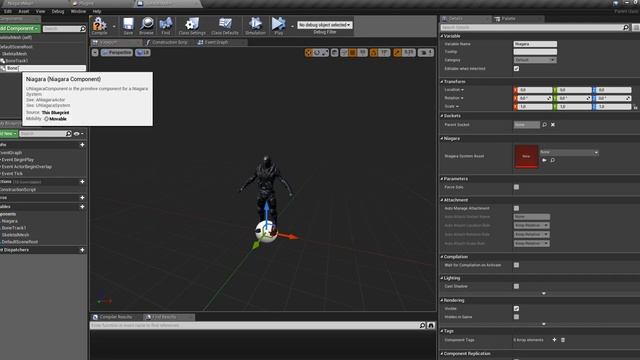Find Niagara System Asset in Content Browser
The image size is (640, 360).
553,160
